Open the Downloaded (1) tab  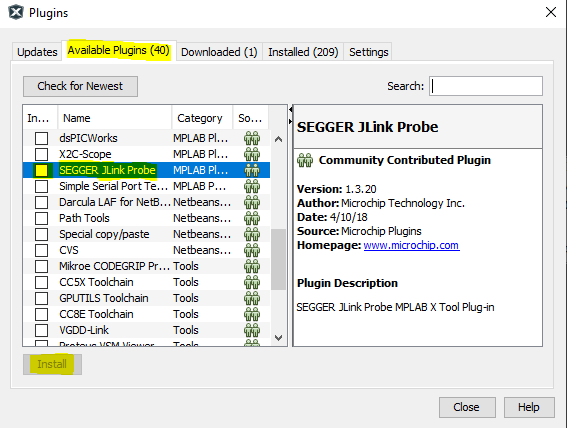[219, 52]
